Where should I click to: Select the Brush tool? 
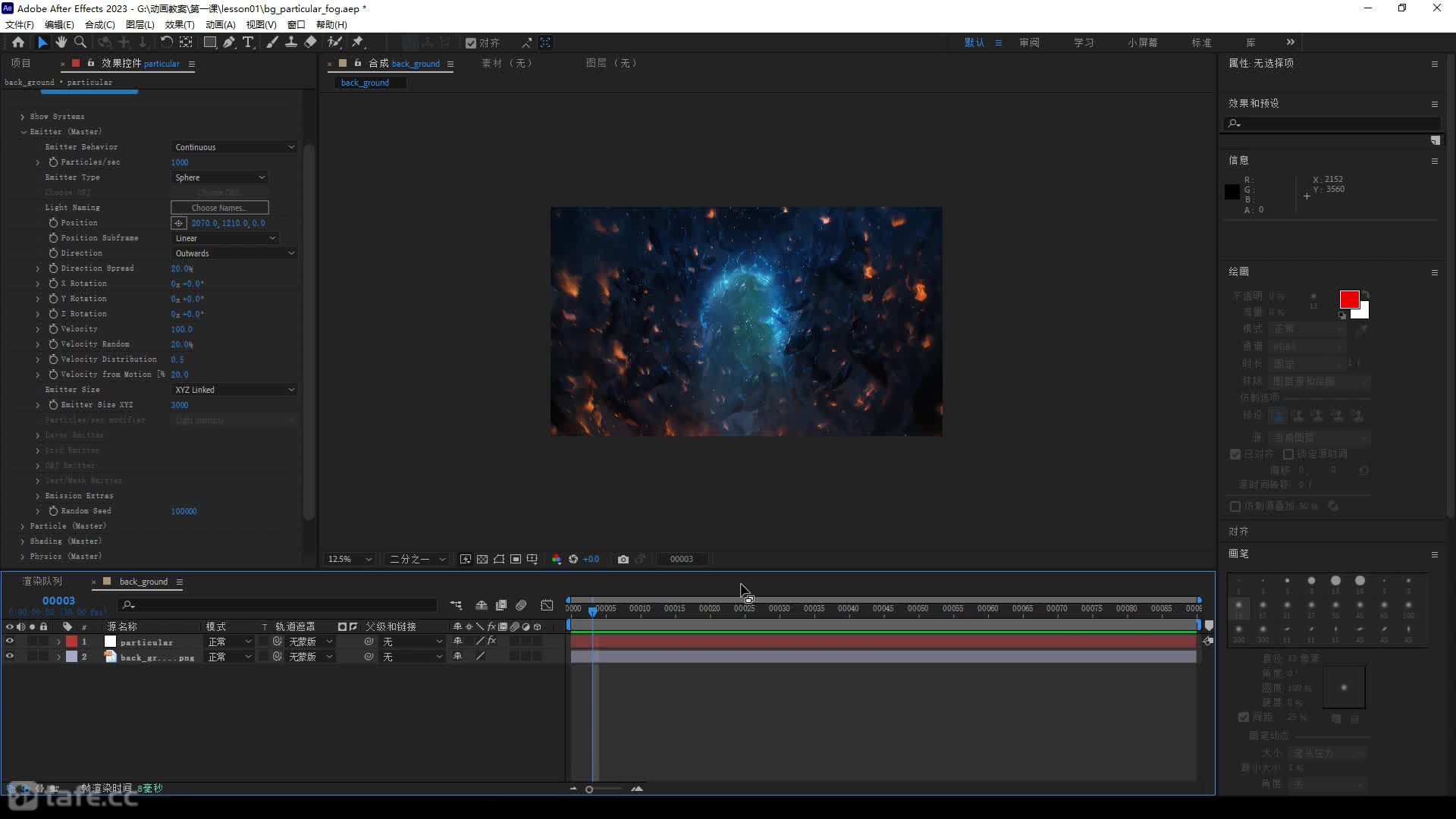click(x=272, y=42)
